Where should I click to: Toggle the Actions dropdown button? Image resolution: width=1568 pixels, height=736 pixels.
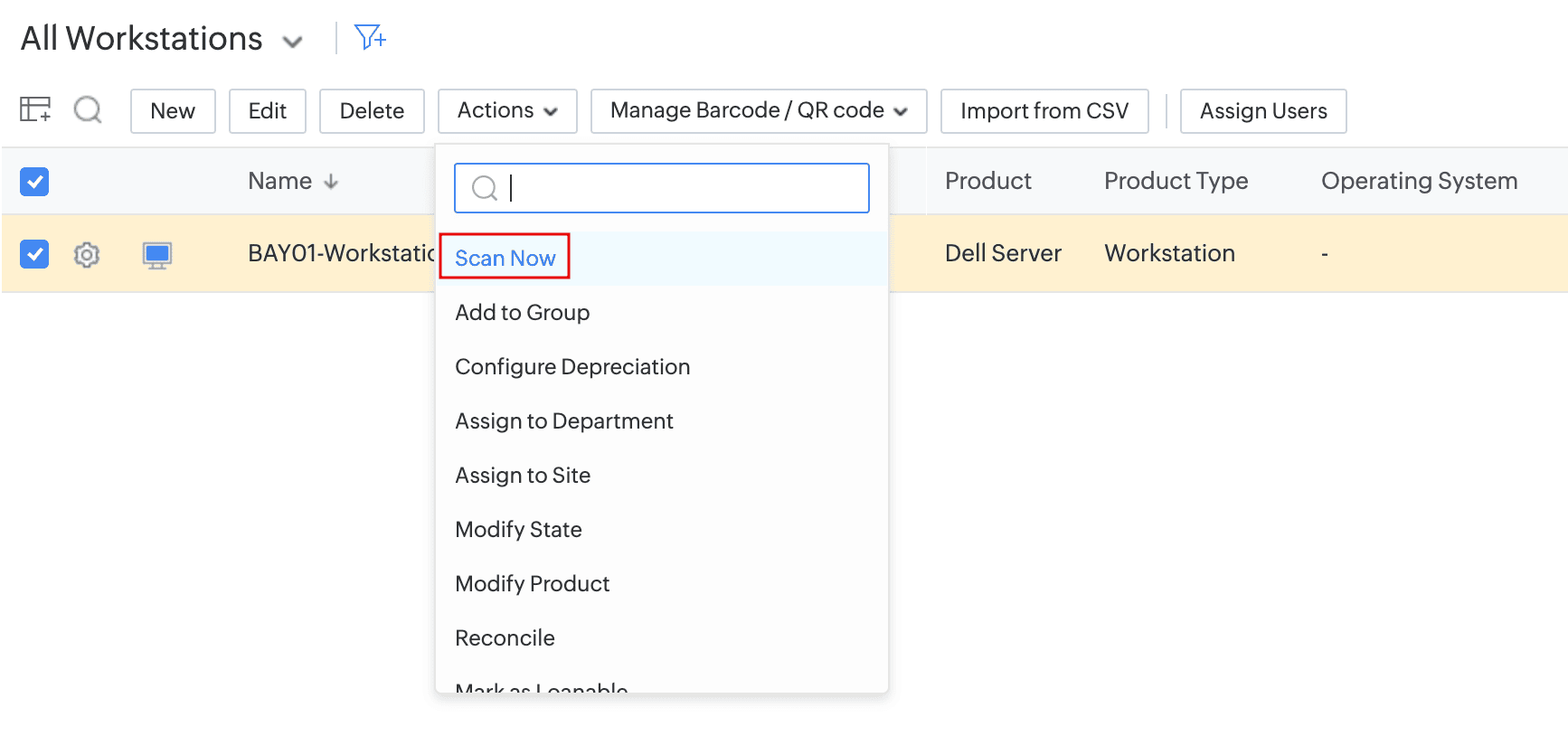coord(507,110)
